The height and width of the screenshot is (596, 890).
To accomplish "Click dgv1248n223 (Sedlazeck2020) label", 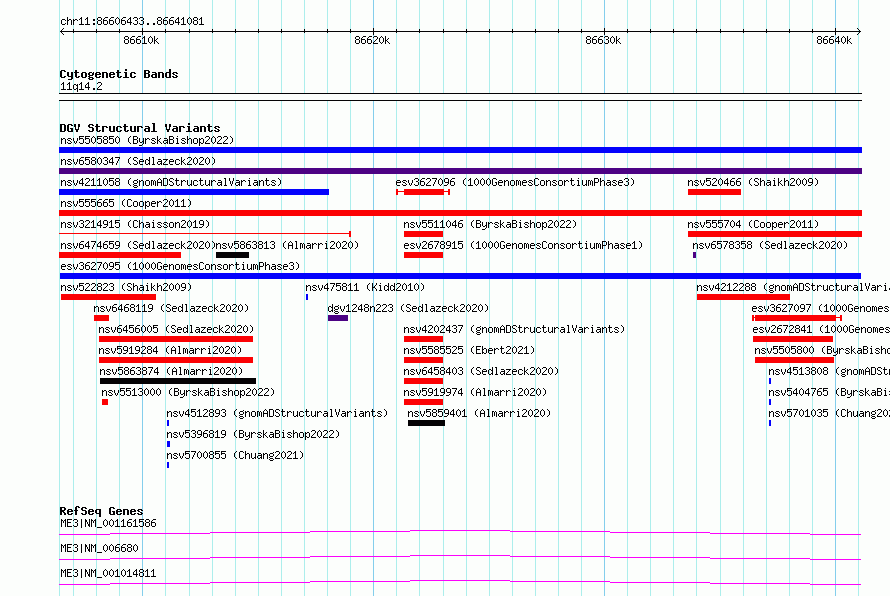I will click(x=408, y=308).
